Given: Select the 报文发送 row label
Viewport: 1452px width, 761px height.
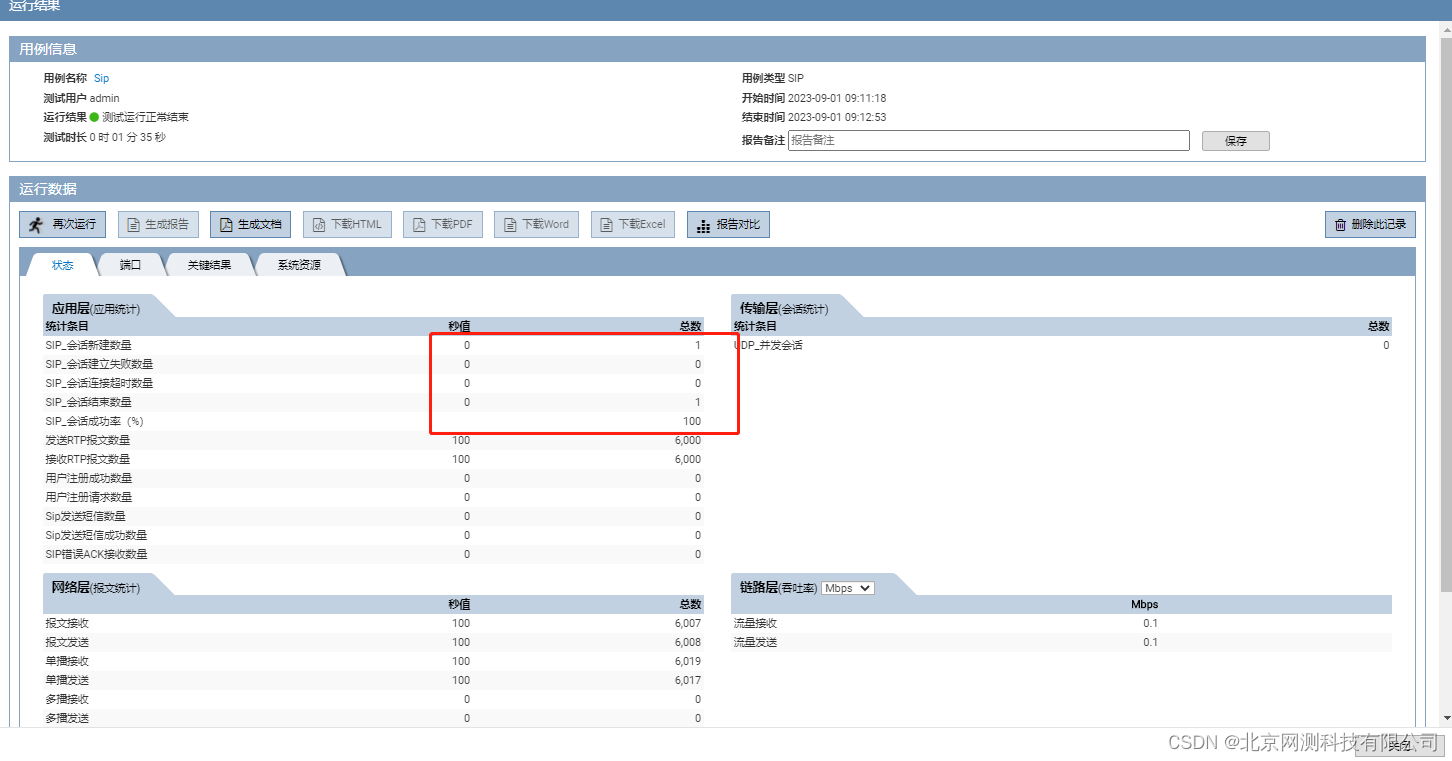Looking at the screenshot, I should pos(67,642).
